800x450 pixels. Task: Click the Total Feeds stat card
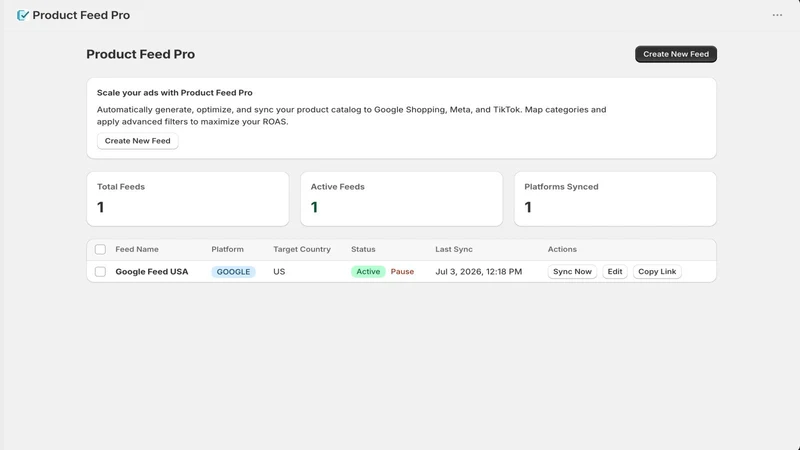[x=188, y=199]
